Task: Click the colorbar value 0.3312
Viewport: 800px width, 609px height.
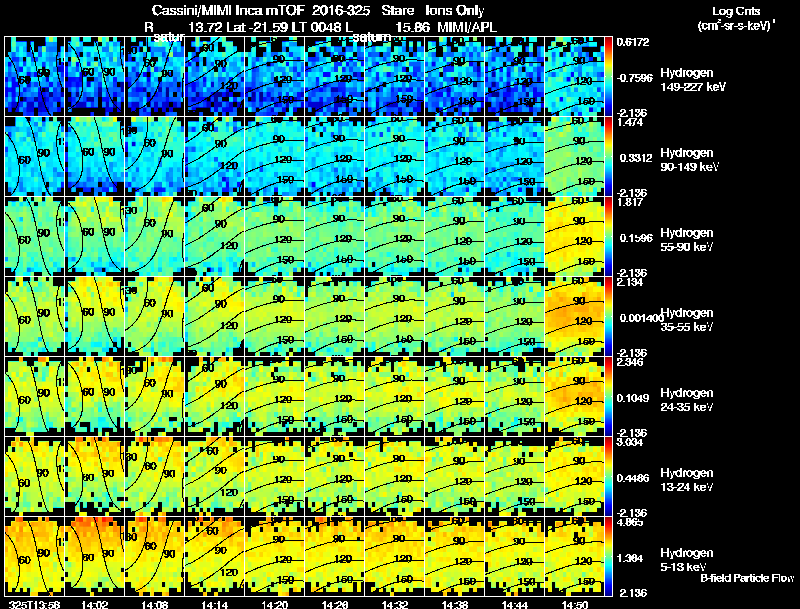Action: [636, 158]
